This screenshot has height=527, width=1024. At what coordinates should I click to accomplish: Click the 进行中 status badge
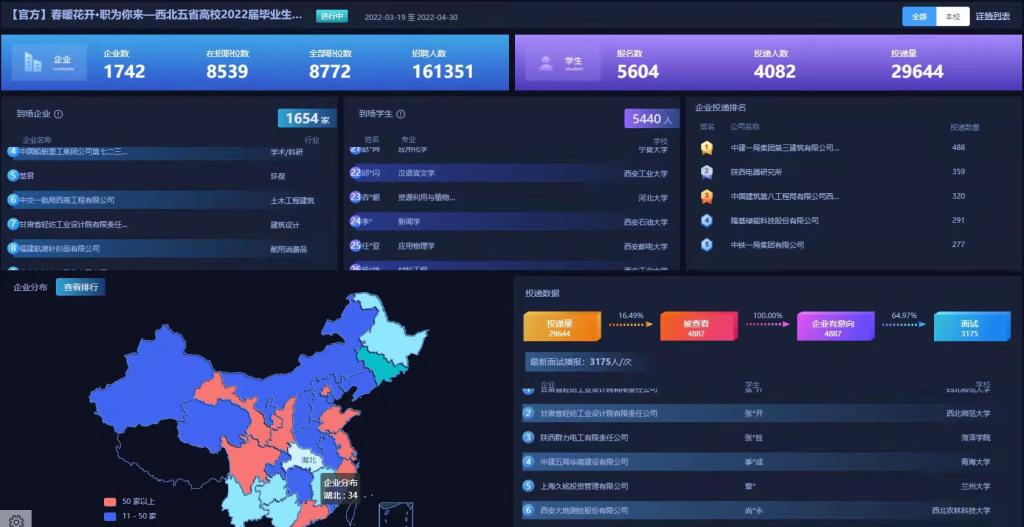[332, 16]
